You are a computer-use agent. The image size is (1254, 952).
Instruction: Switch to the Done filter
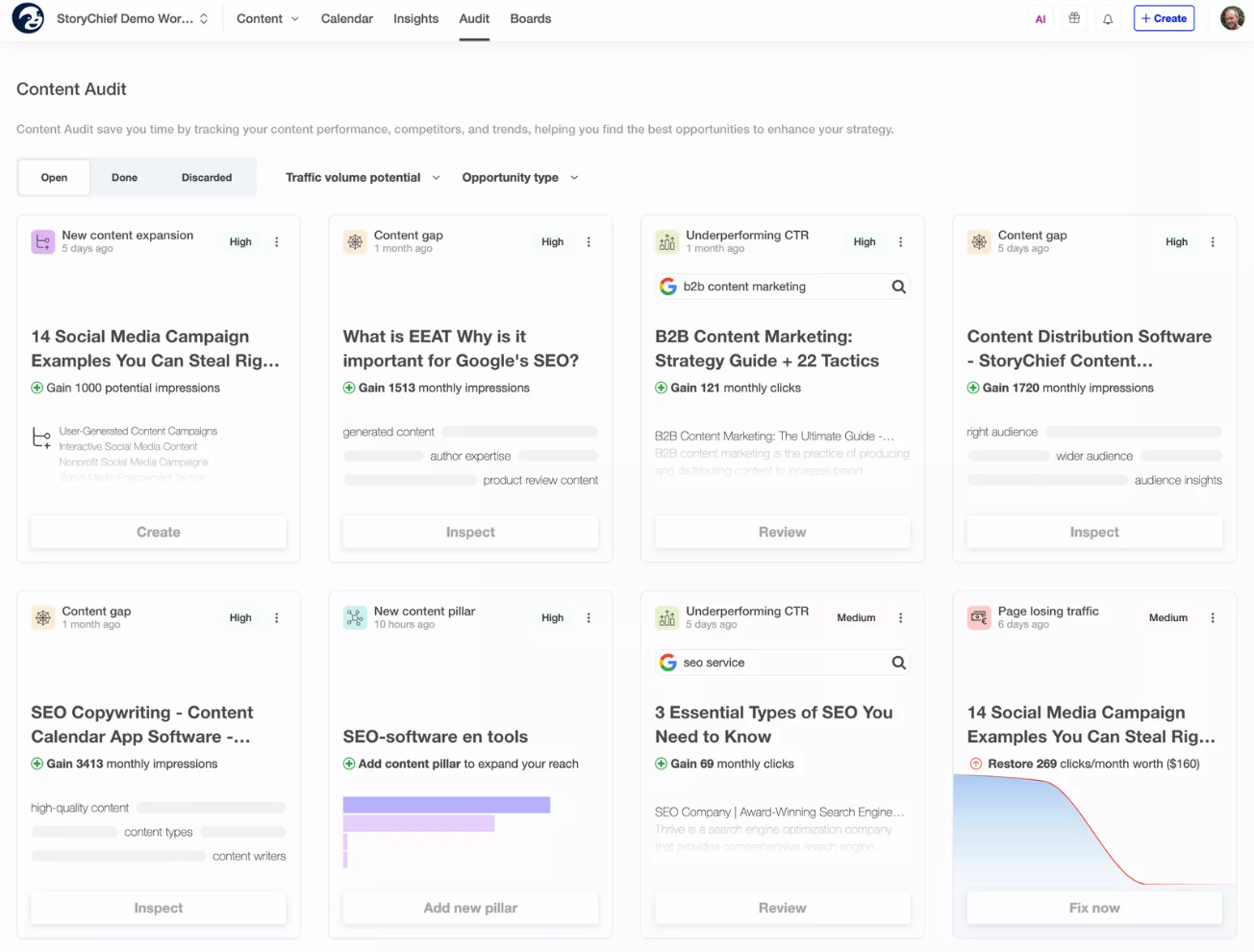coord(124,178)
